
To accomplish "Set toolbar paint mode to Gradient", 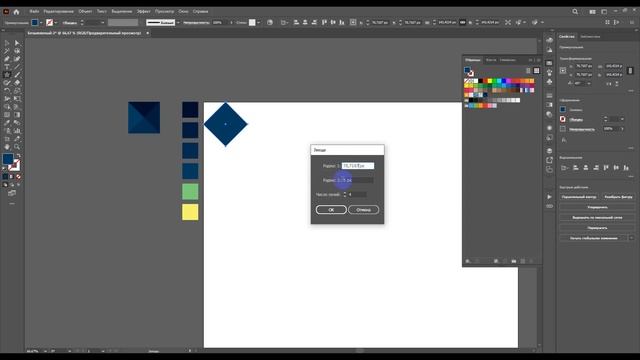I will (x=12, y=177).
